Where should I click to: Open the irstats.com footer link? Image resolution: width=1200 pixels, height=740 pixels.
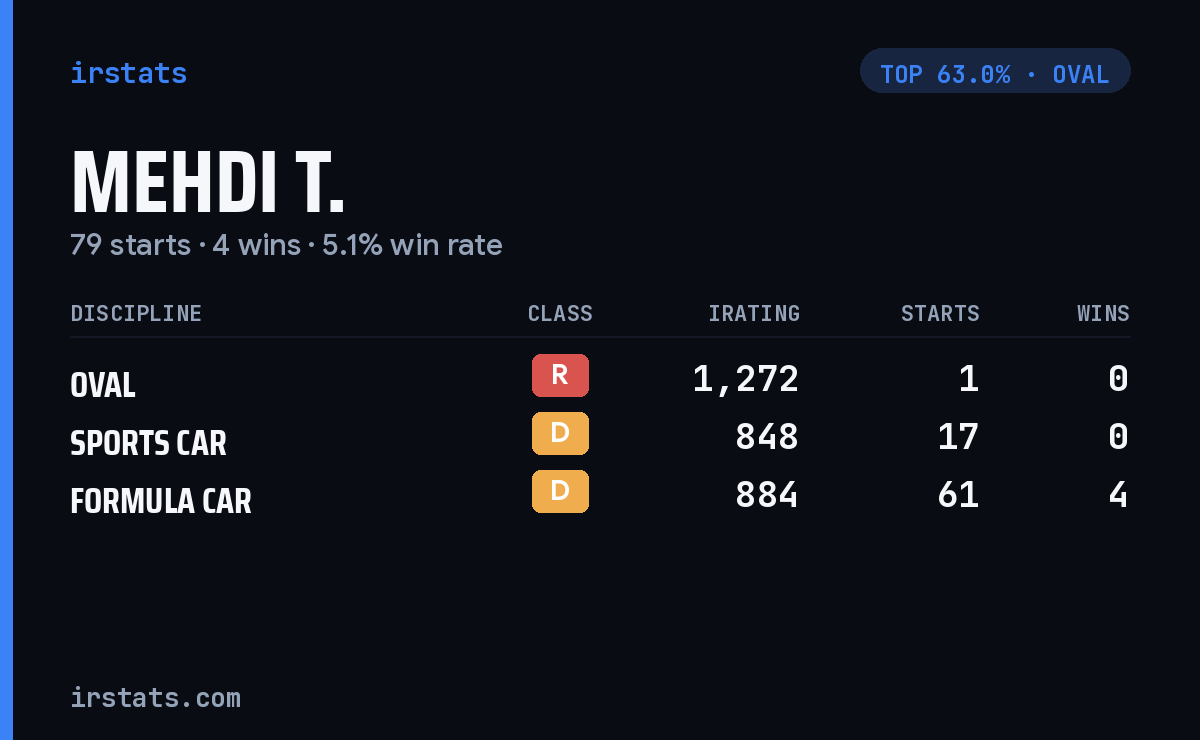pos(155,697)
